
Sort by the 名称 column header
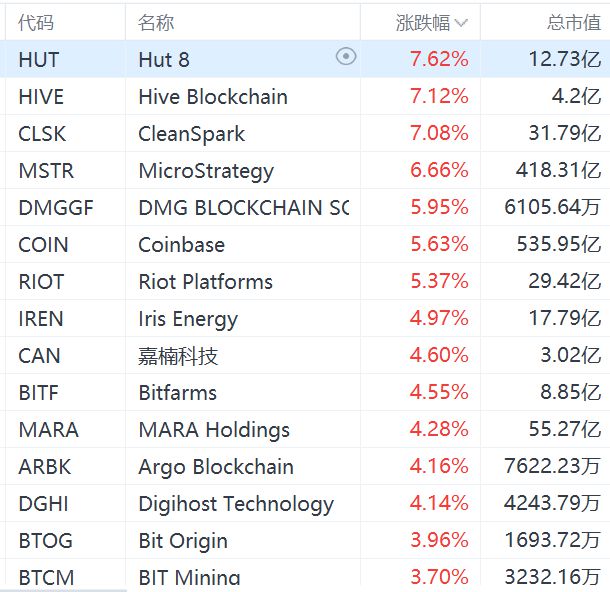[156, 22]
